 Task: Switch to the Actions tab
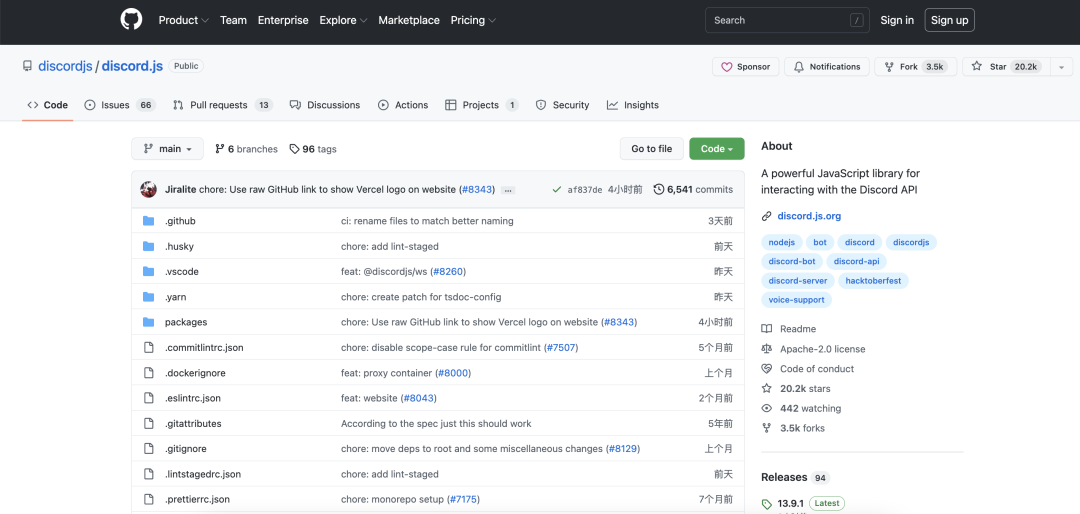pos(403,105)
